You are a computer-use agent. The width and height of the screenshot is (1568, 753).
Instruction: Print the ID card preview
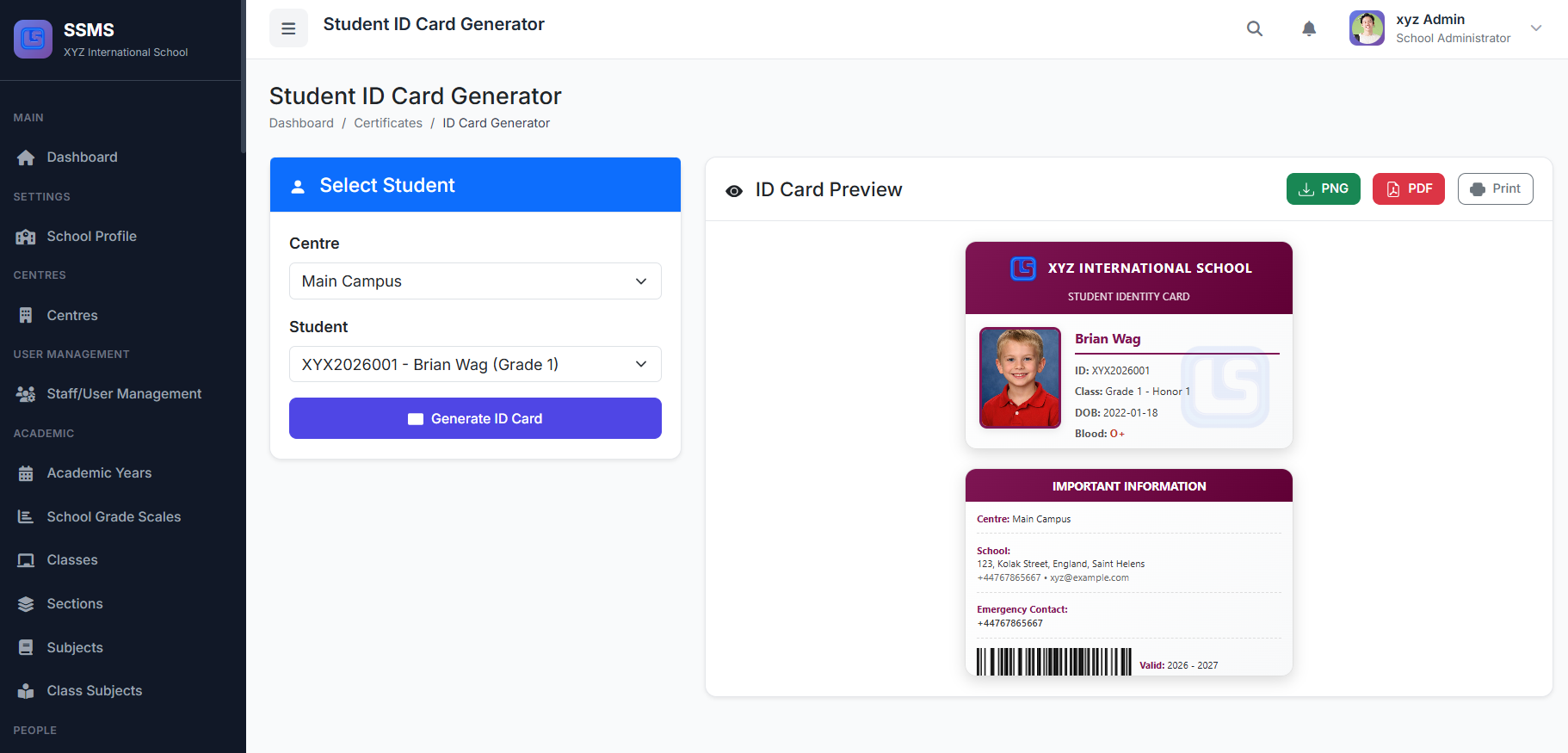[x=1495, y=188]
